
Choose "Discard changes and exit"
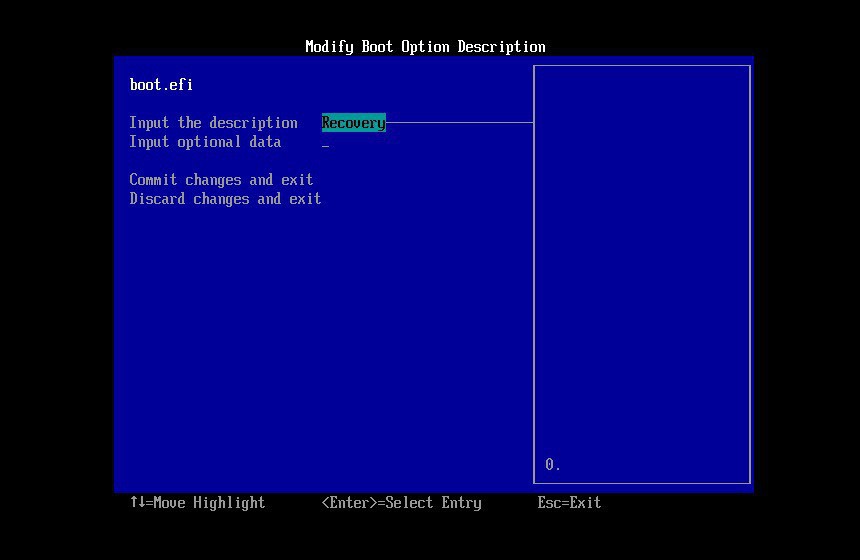tap(225, 199)
